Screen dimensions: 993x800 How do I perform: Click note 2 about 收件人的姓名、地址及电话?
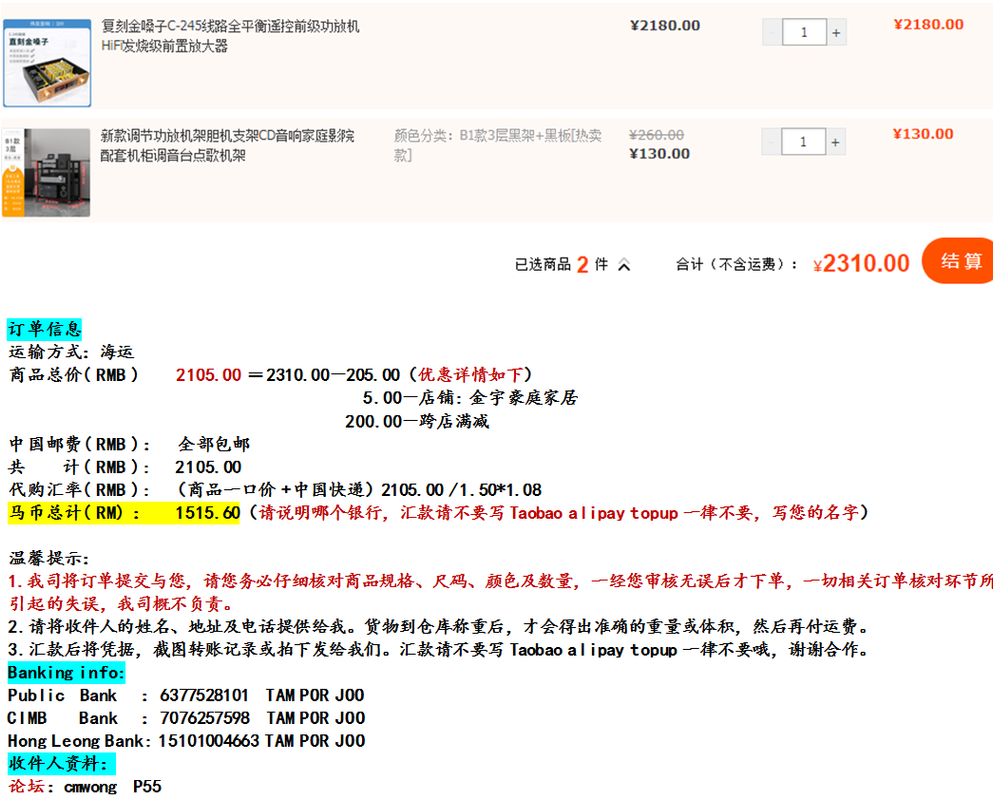point(438,627)
